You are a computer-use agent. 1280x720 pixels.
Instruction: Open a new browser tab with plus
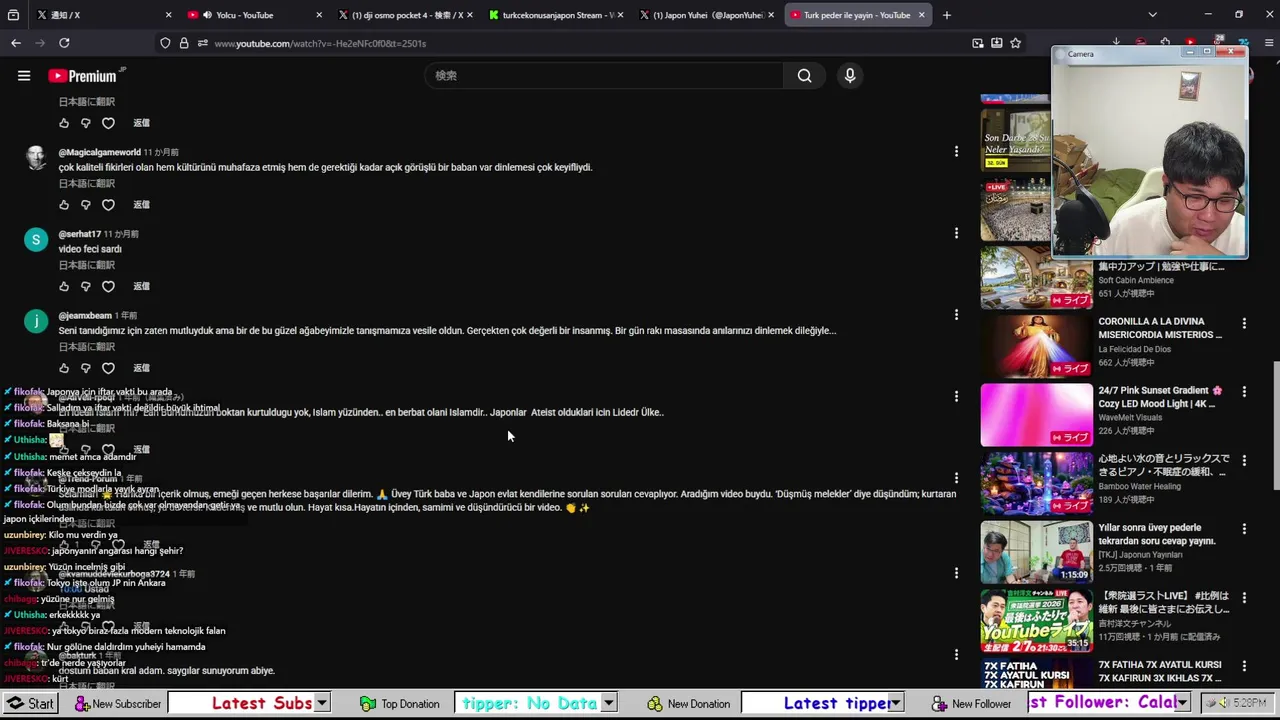946,15
